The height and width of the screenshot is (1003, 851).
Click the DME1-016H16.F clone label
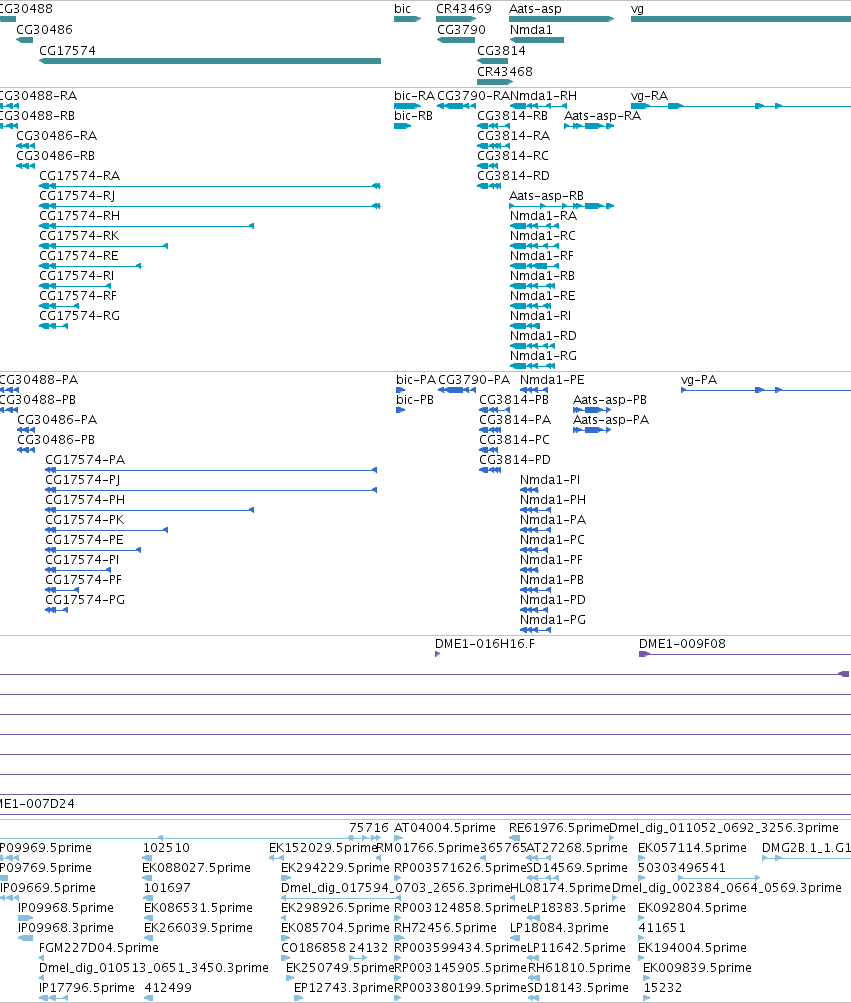pyautogui.click(x=485, y=644)
